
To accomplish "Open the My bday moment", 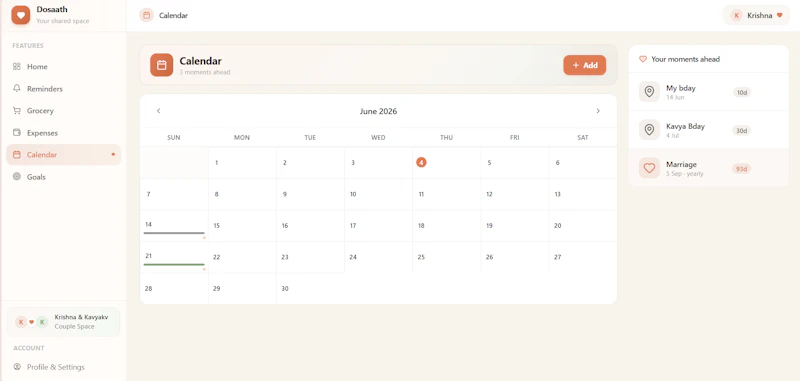I will point(709,92).
